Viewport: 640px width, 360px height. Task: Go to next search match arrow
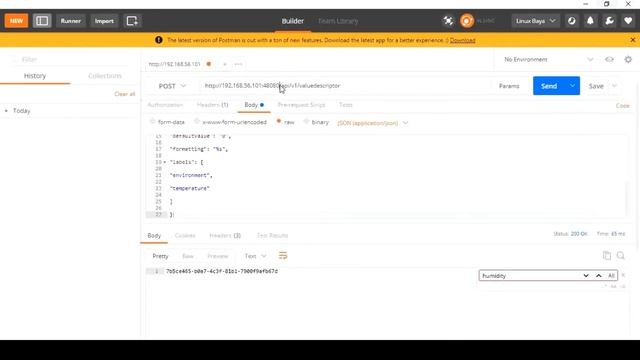(x=586, y=276)
